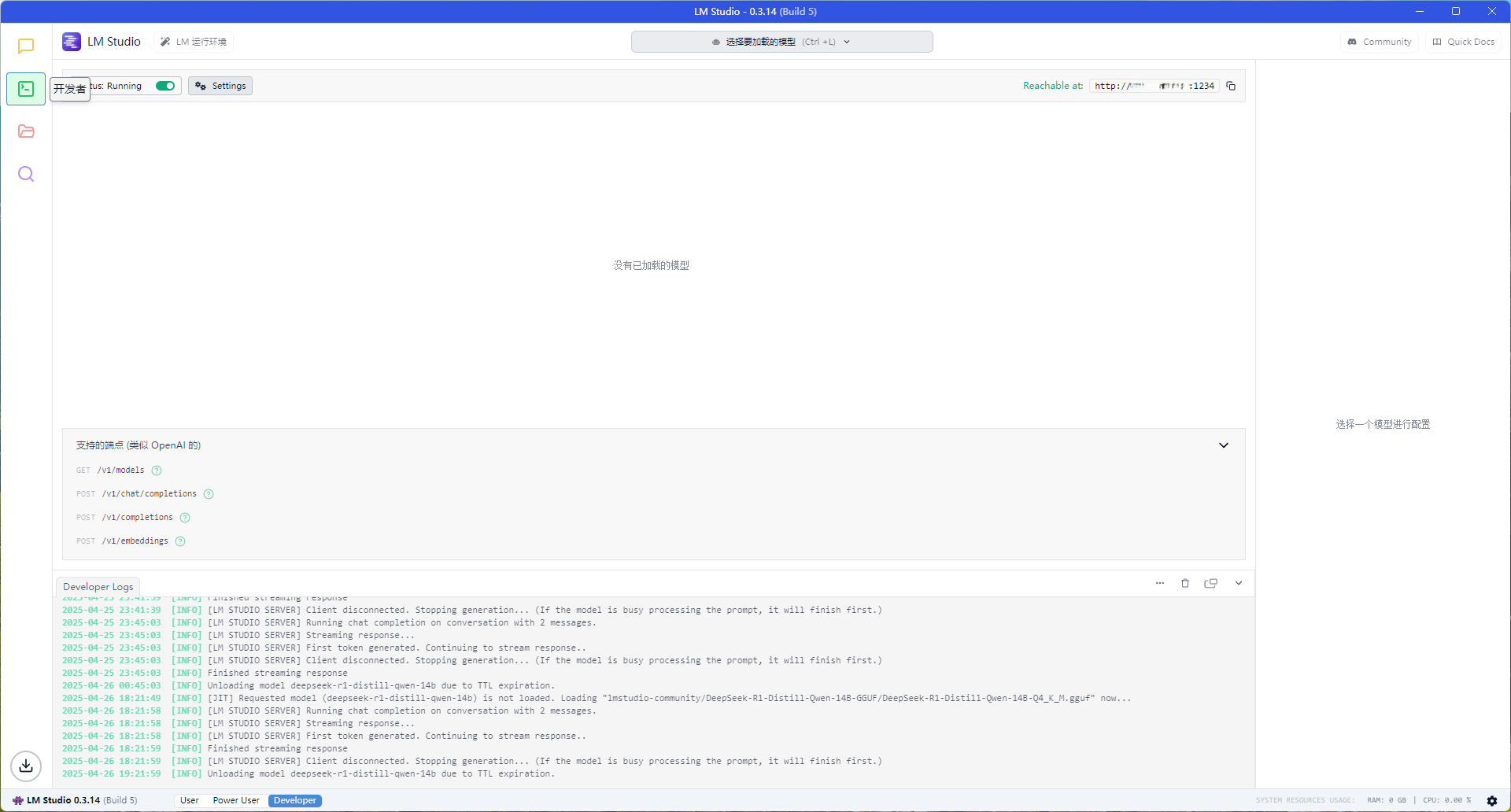Pop out Developer Logs into new window

(1211, 583)
